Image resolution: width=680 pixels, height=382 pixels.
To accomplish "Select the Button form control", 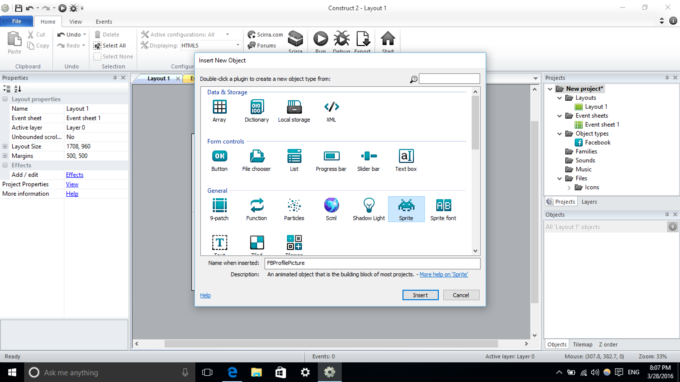I will (x=219, y=156).
